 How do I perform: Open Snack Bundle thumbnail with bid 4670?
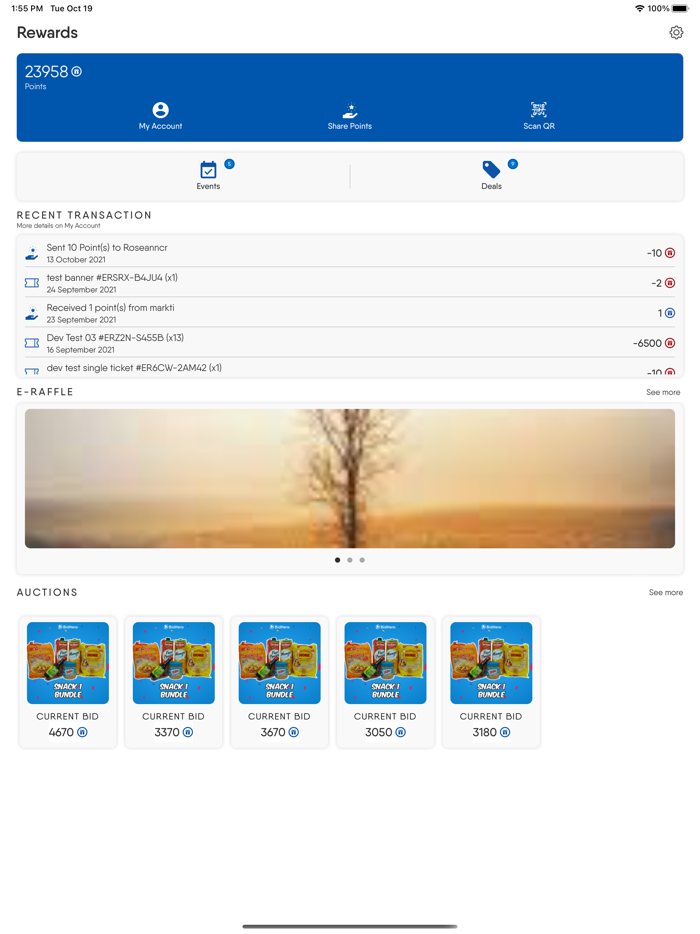[x=68, y=663]
